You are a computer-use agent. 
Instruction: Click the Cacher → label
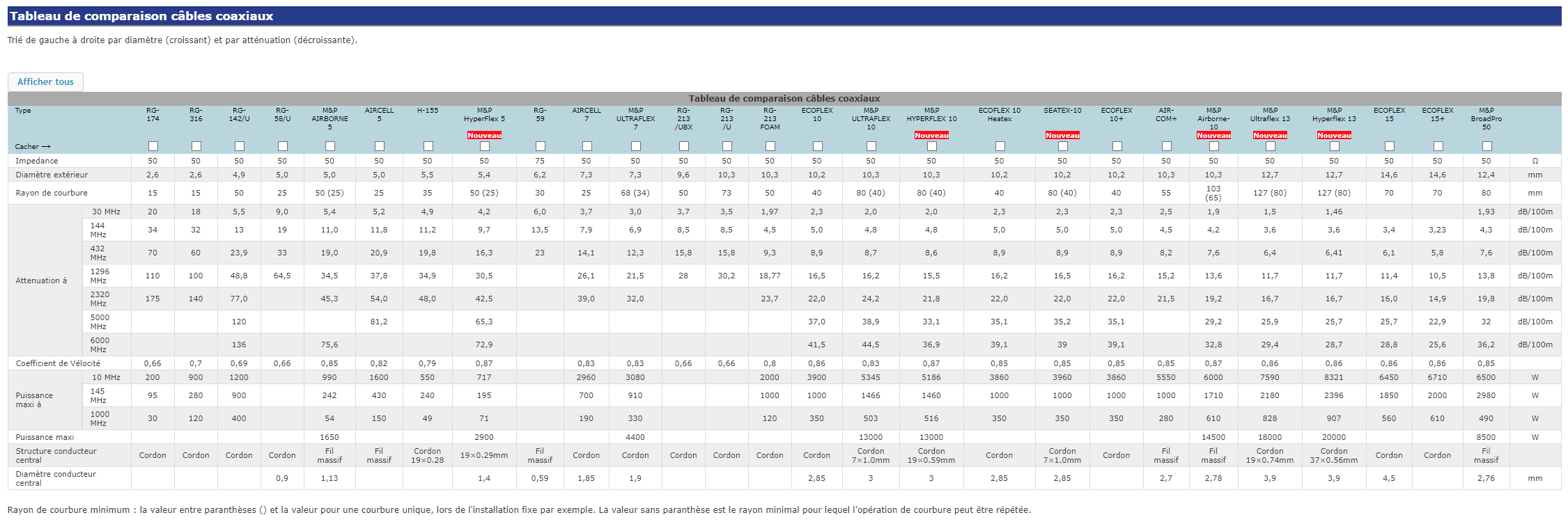[33, 146]
